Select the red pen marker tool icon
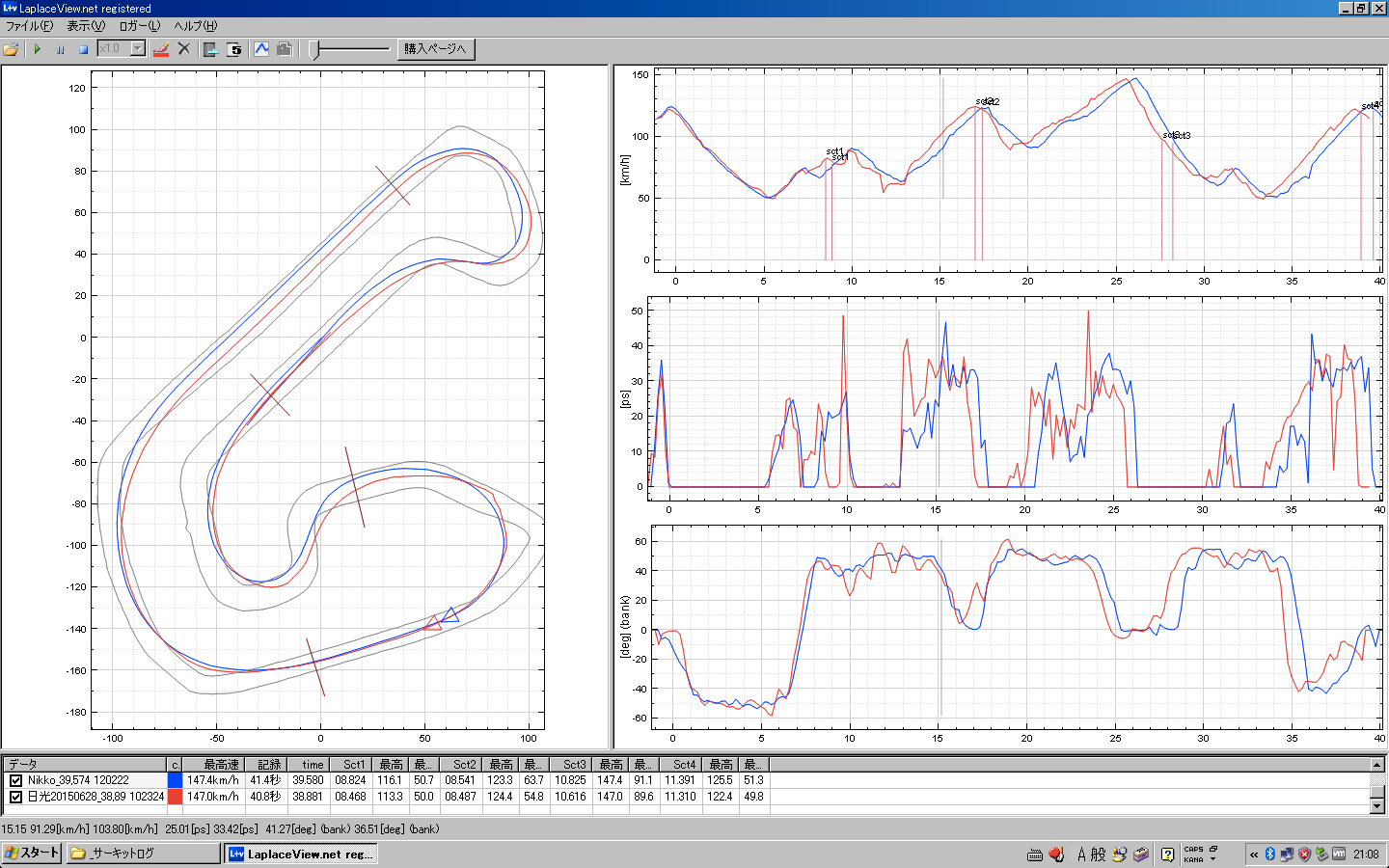The height and width of the screenshot is (868, 1389). tap(161, 49)
